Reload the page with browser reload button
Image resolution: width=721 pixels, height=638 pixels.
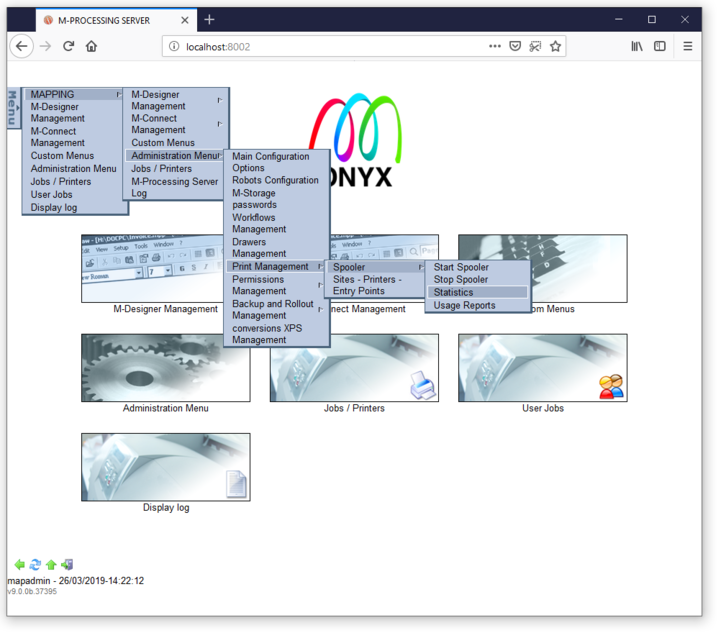click(68, 46)
